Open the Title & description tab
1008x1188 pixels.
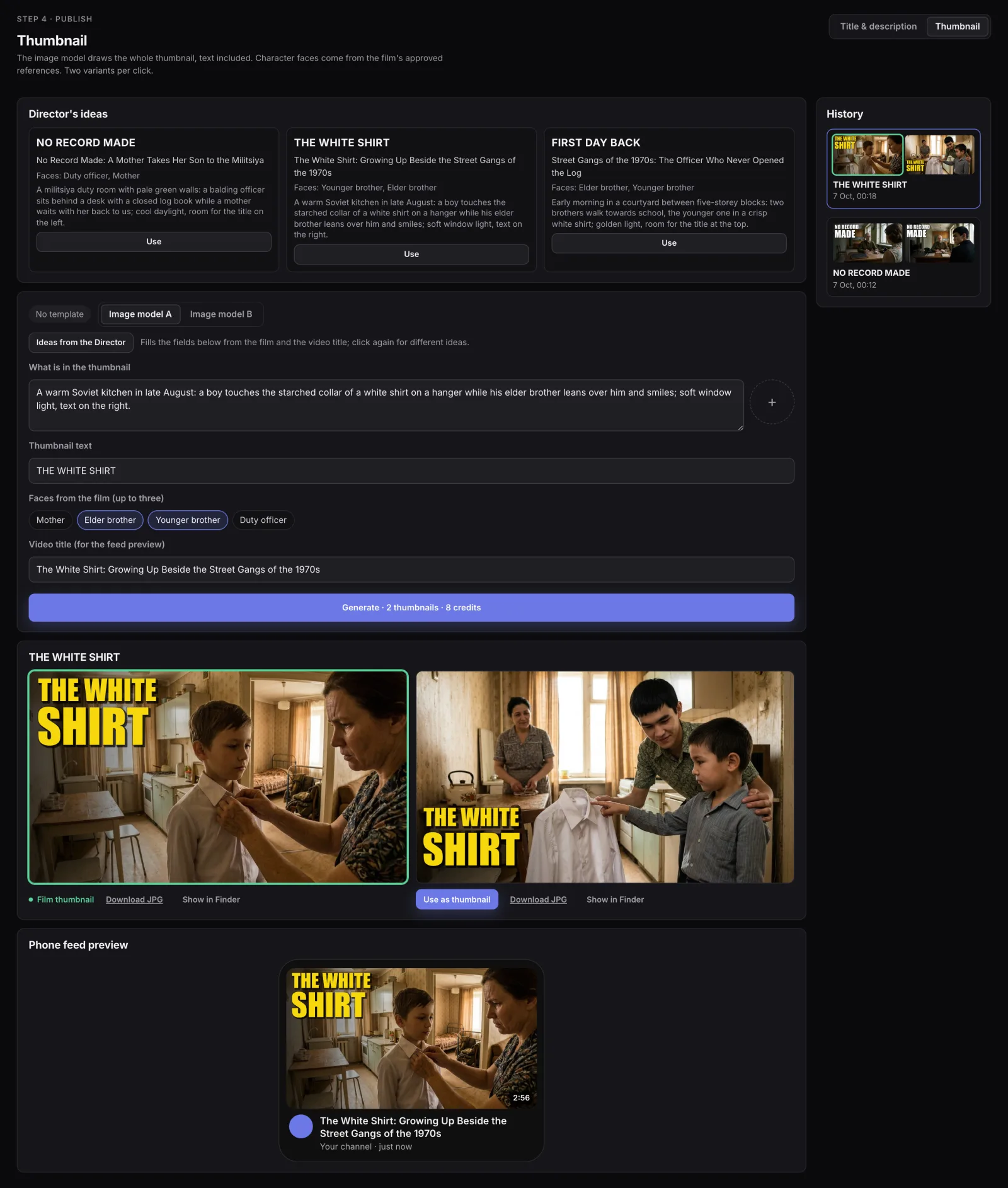(878, 26)
